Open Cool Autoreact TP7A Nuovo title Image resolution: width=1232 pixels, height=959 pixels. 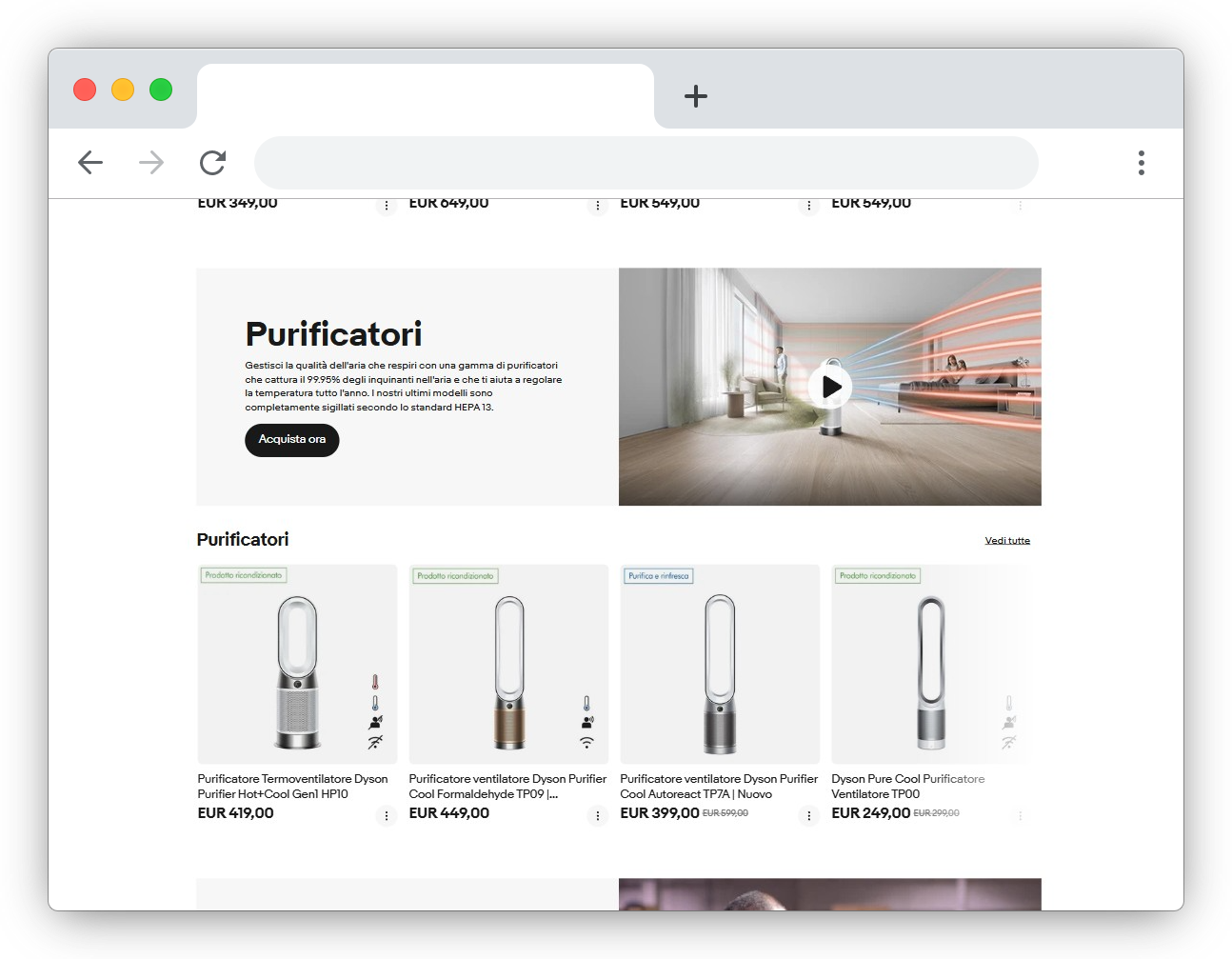coord(719,787)
